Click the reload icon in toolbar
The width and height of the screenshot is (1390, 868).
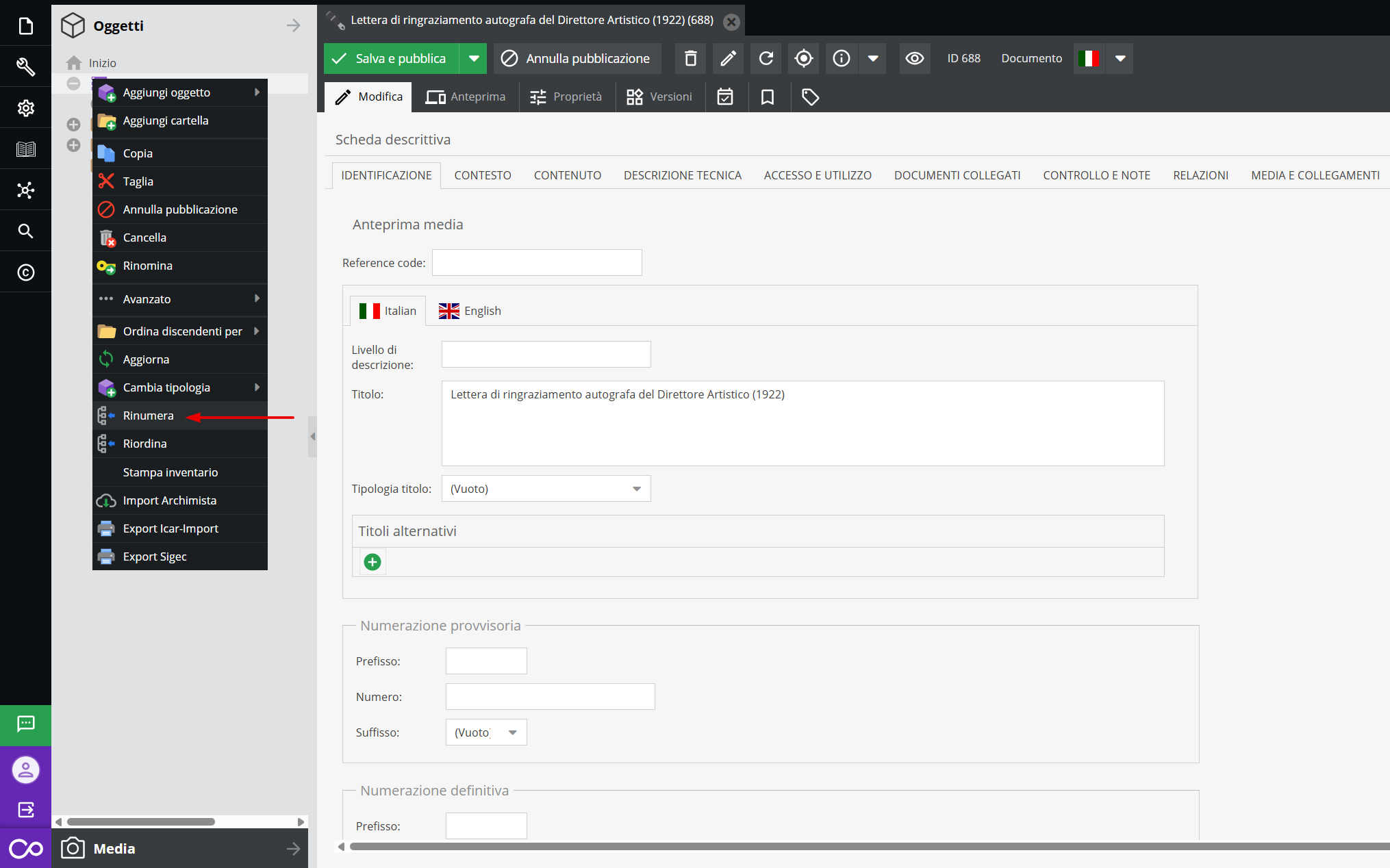(x=766, y=59)
